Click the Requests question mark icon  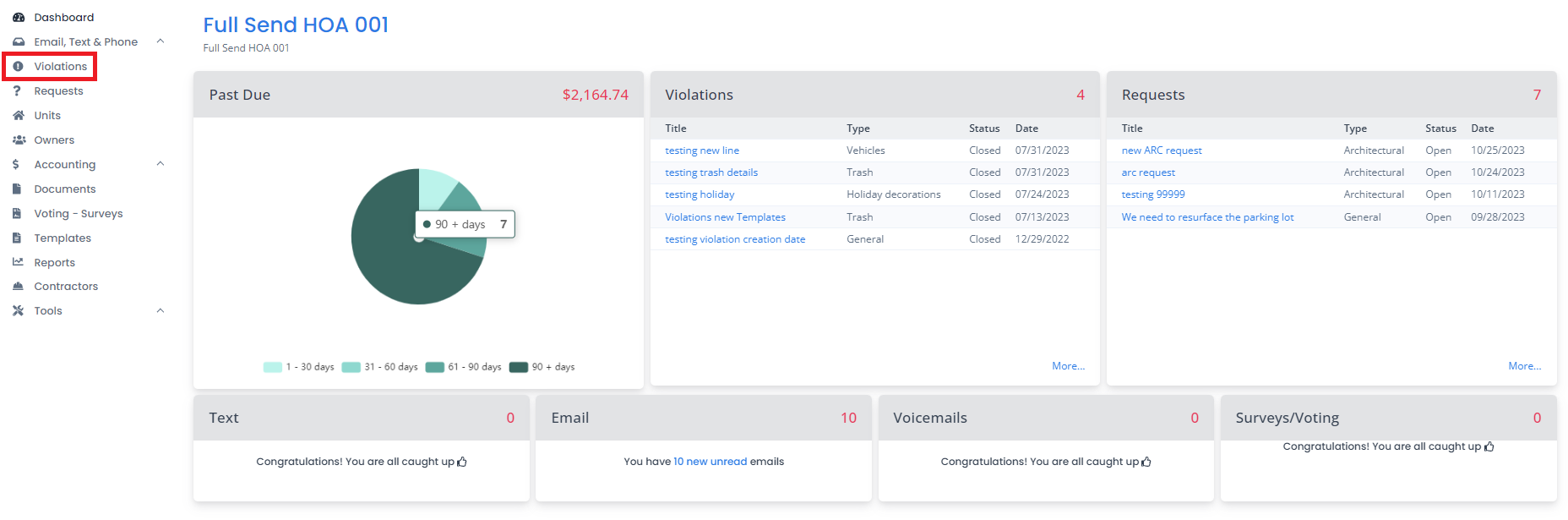pyautogui.click(x=17, y=90)
